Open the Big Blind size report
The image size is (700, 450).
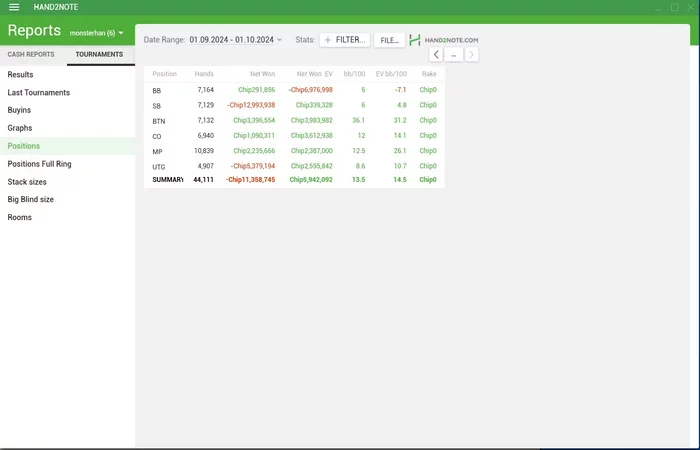[67, 199]
